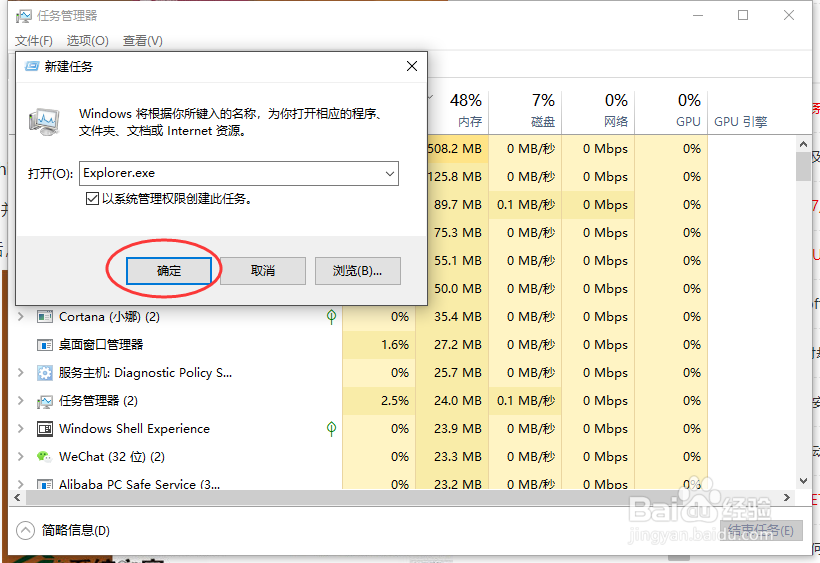Click the 新建任务 dialog title icon

pyautogui.click(x=32, y=66)
